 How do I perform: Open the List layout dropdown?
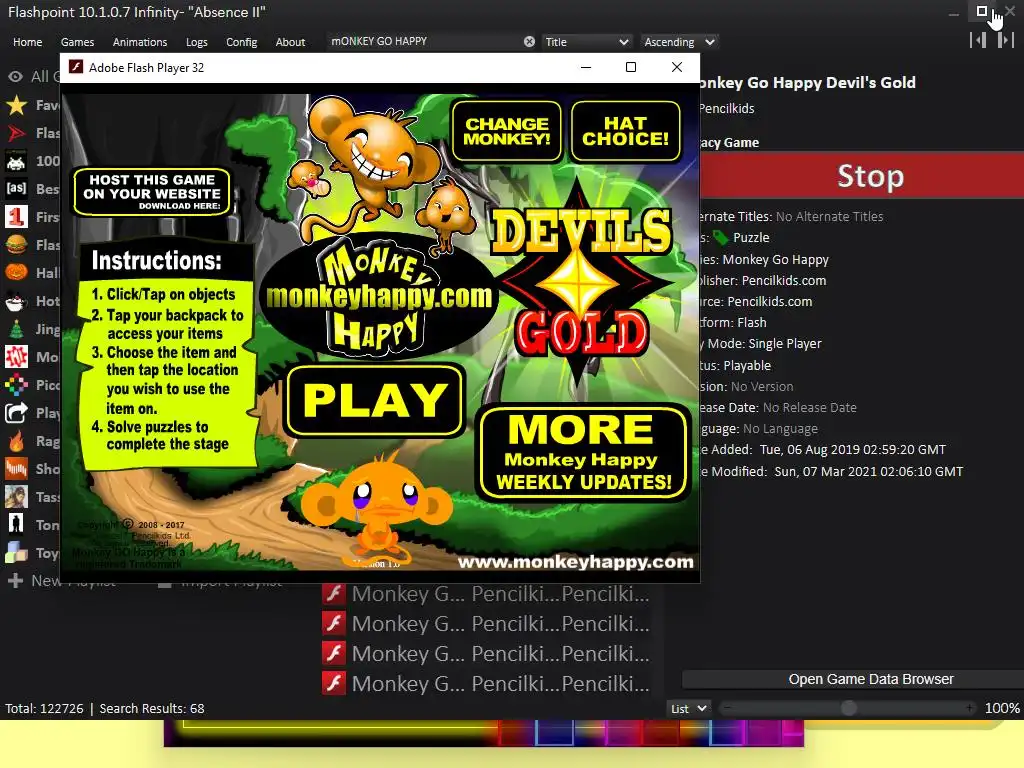[x=688, y=709]
